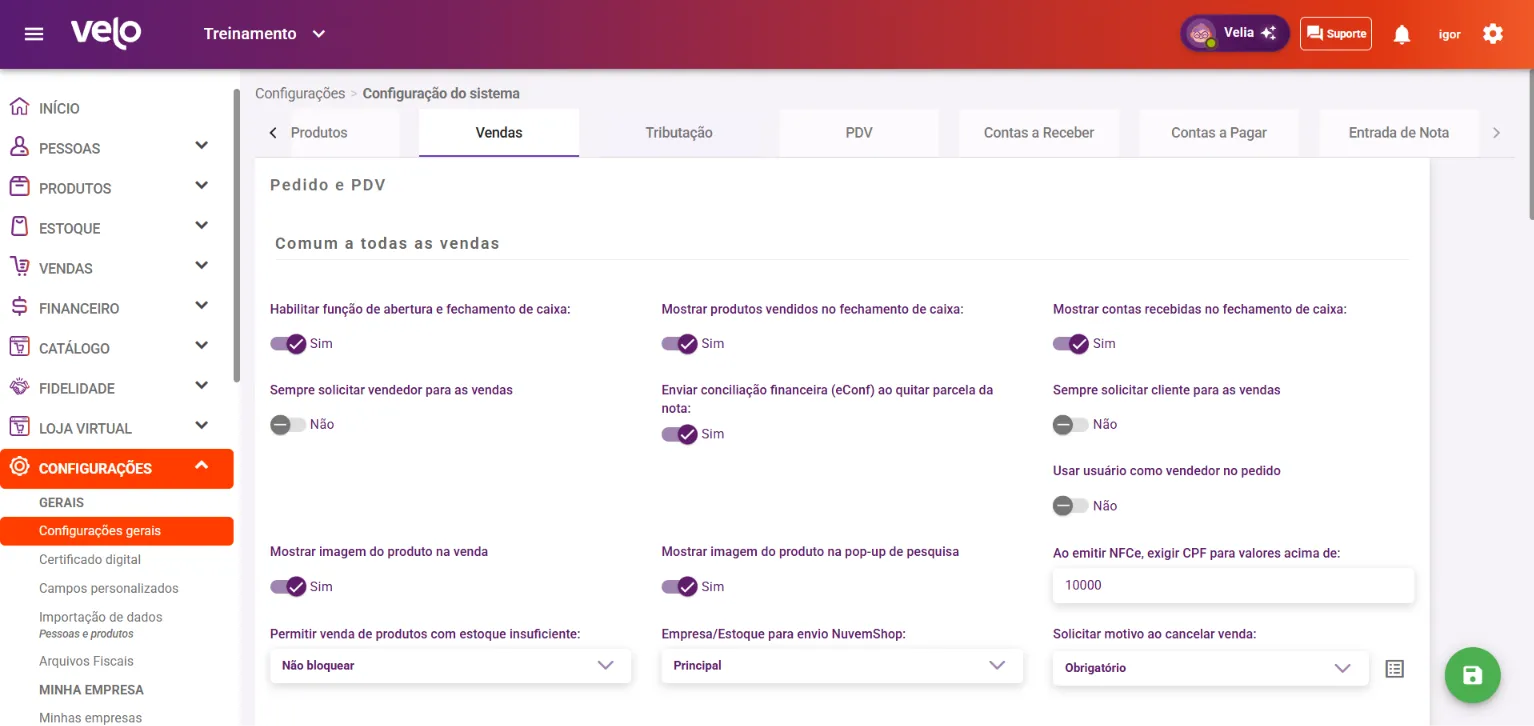Open the hamburger main menu
Viewport: 1534px width, 726px height.
tap(34, 34)
